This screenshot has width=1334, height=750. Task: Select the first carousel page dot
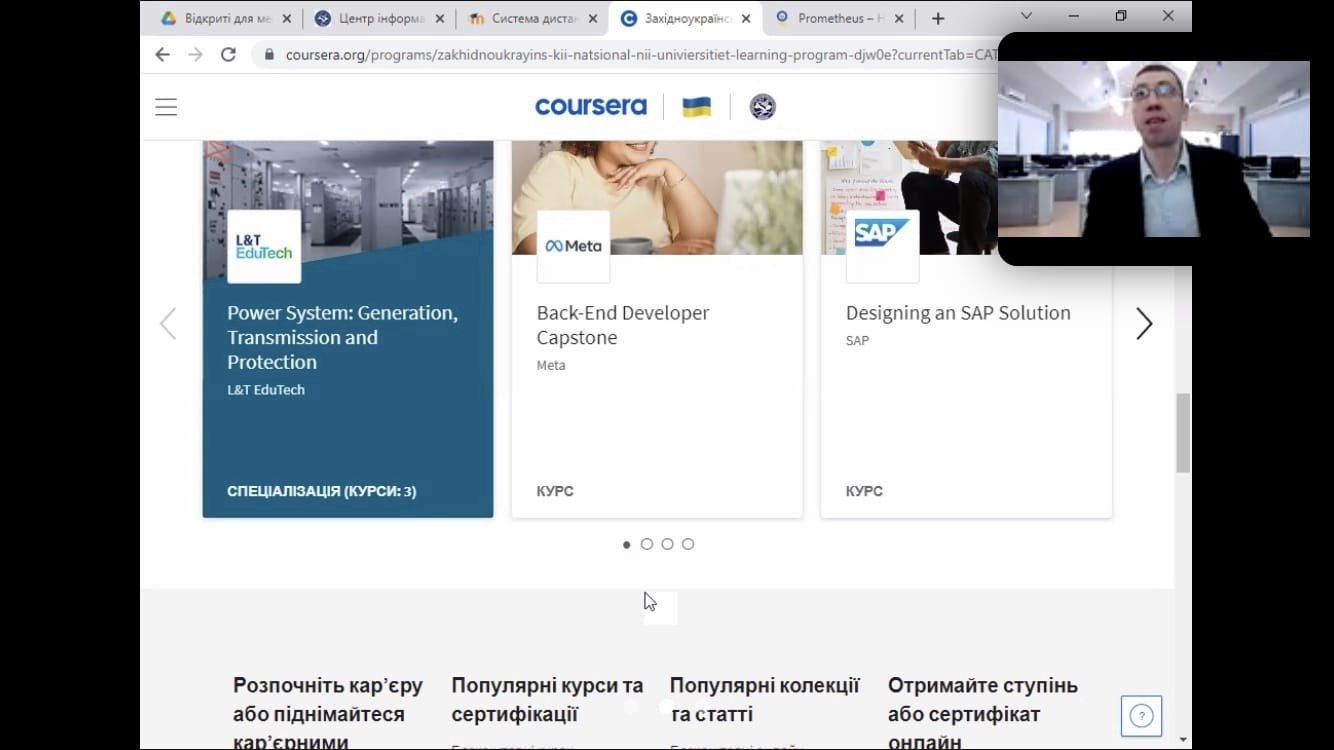coord(627,544)
